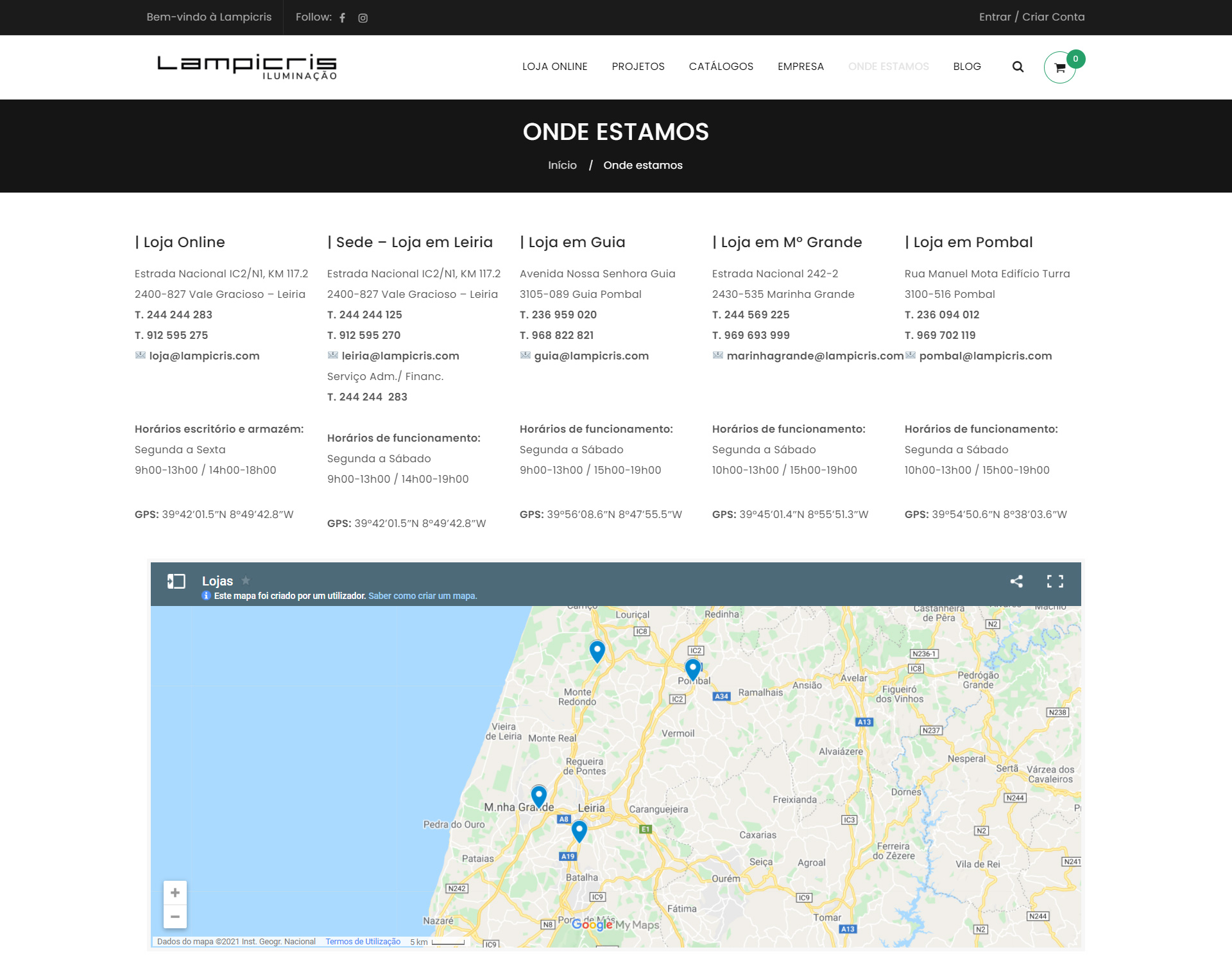Go to the Blog page

pyautogui.click(x=966, y=67)
